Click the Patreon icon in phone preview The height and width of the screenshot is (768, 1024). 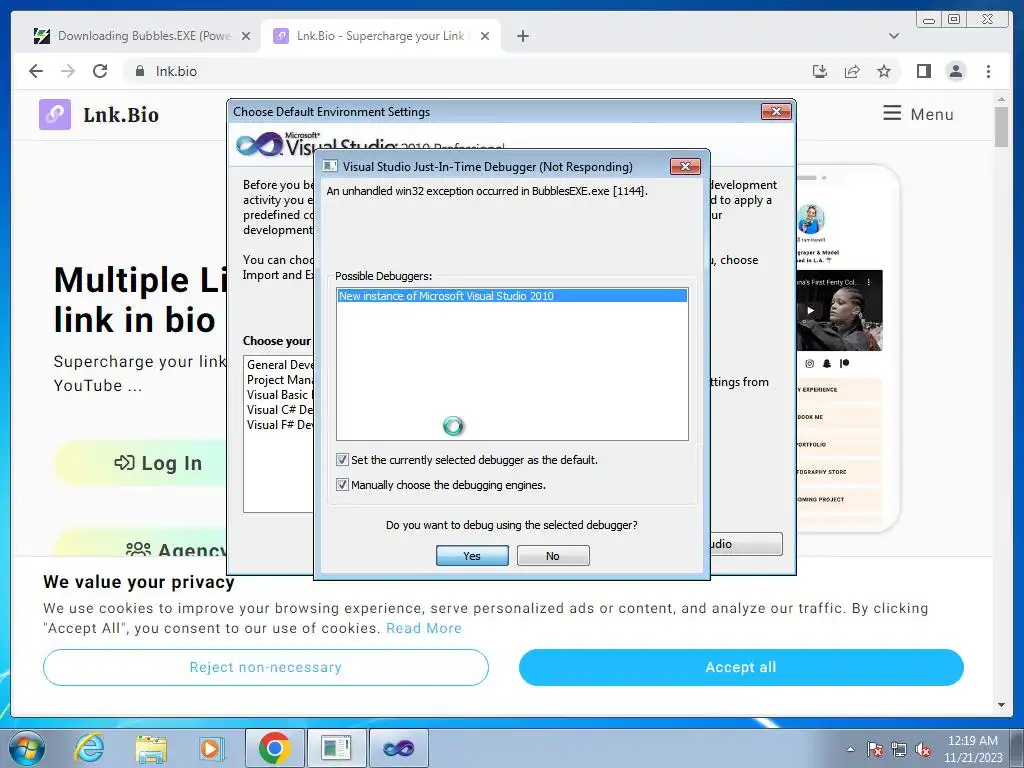tap(844, 363)
